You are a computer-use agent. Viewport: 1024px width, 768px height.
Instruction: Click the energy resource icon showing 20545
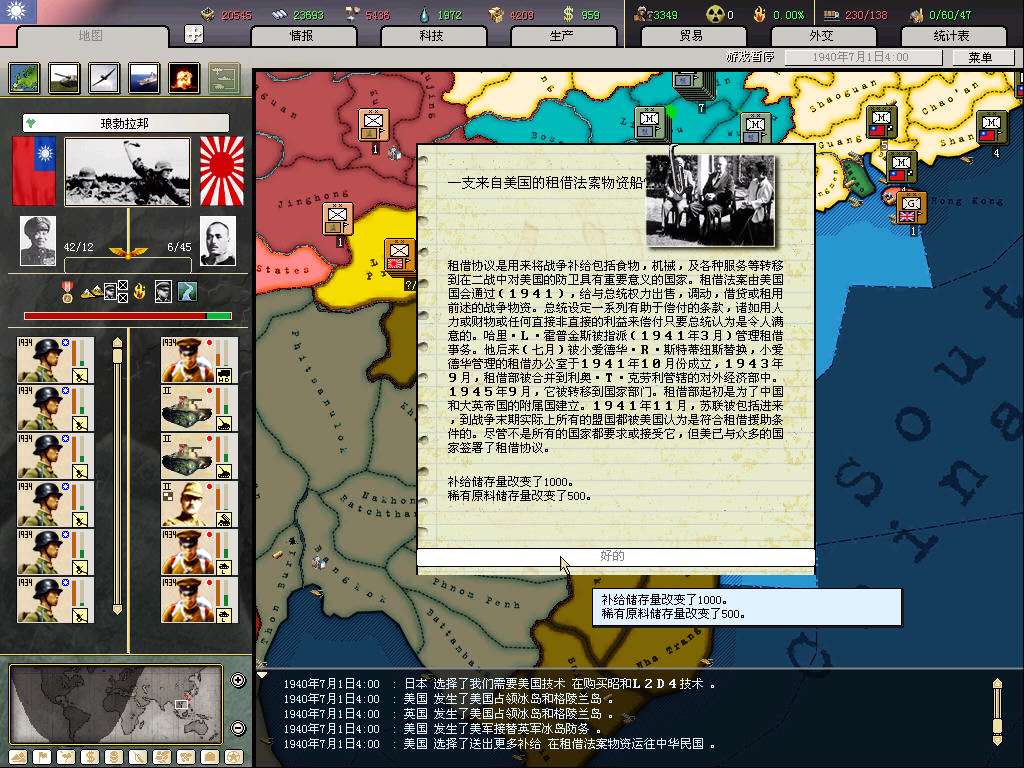click(x=207, y=14)
